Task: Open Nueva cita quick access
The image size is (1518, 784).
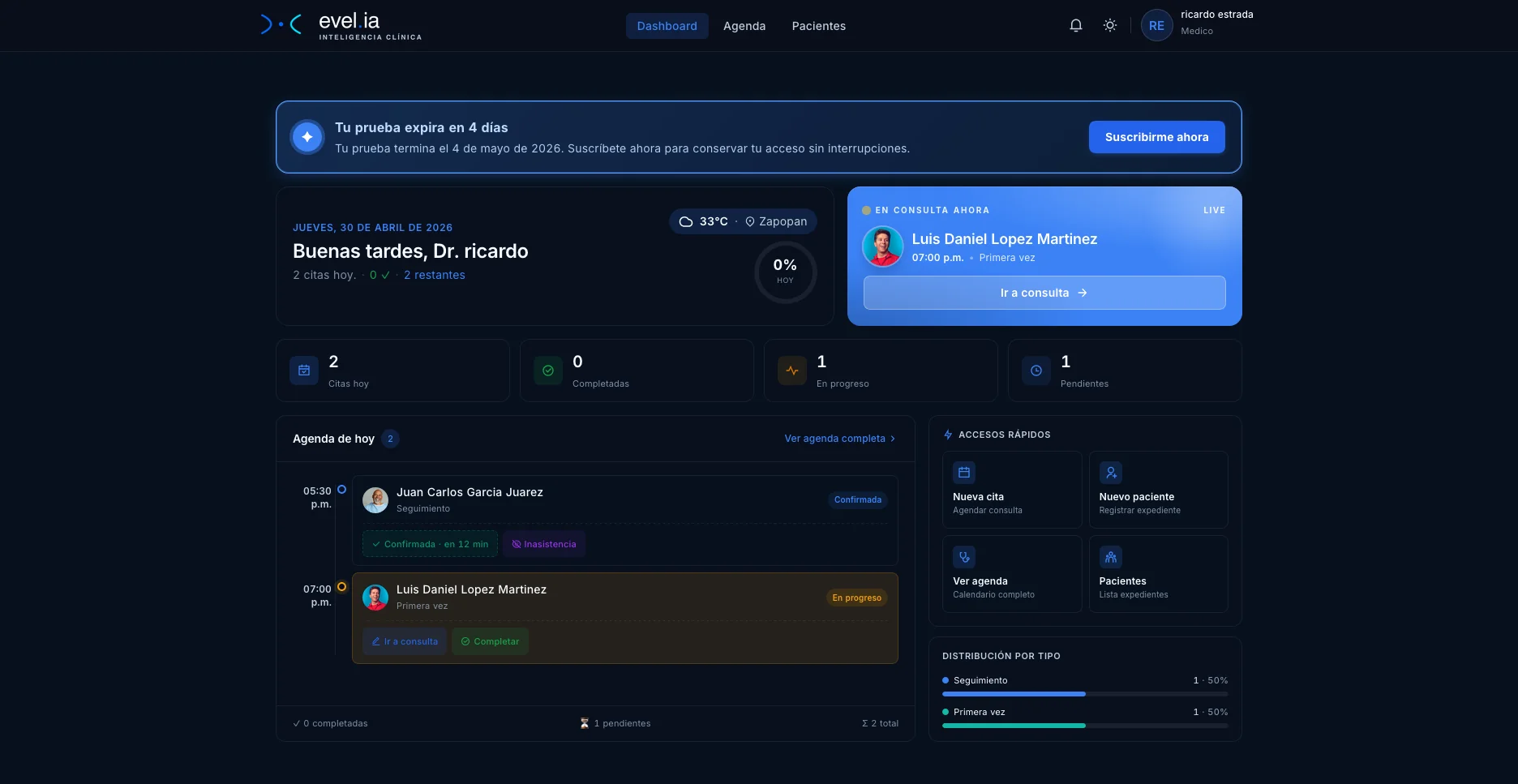Action: click(x=1012, y=490)
